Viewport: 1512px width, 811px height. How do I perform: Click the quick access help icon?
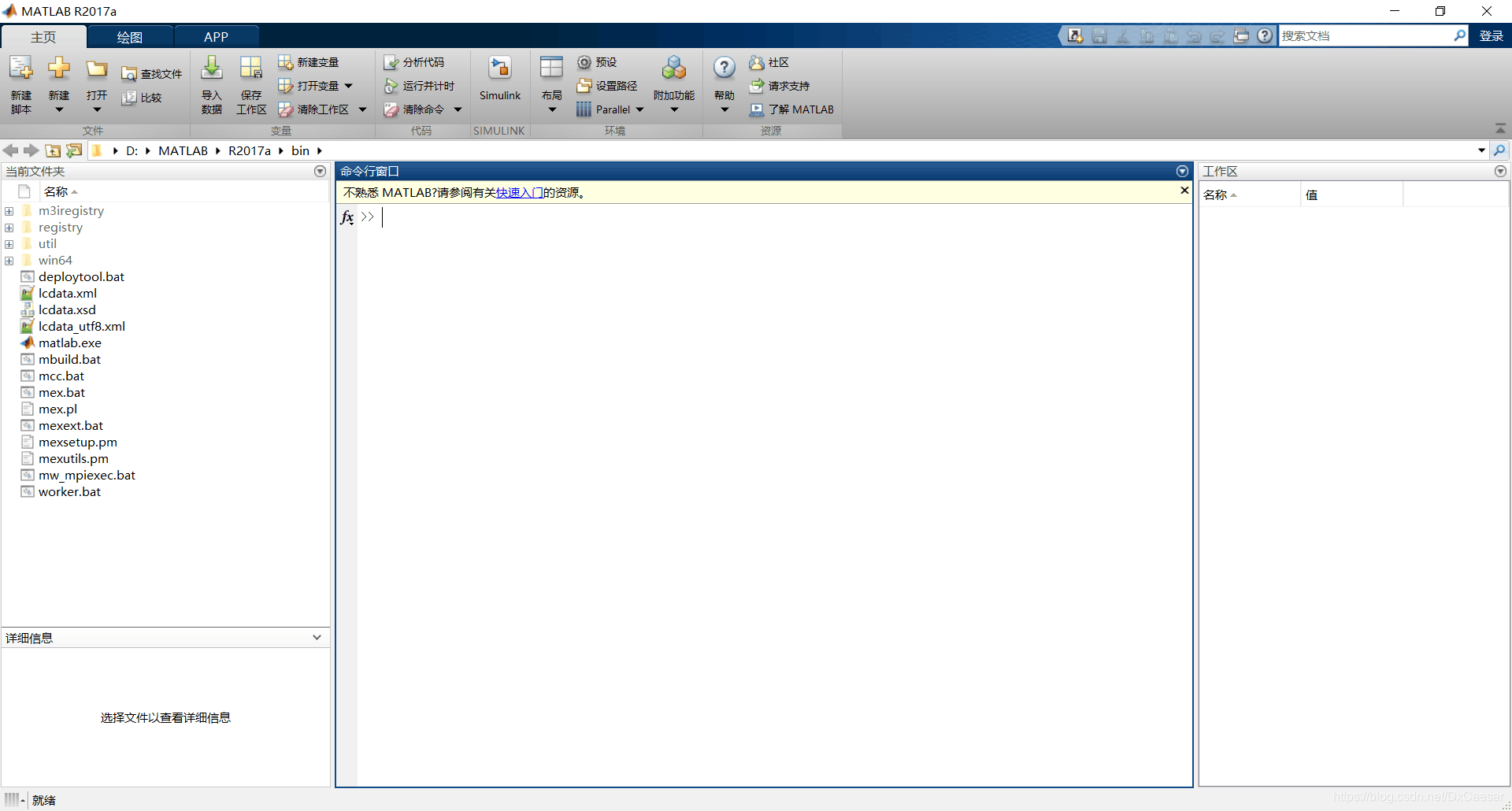pos(1265,35)
